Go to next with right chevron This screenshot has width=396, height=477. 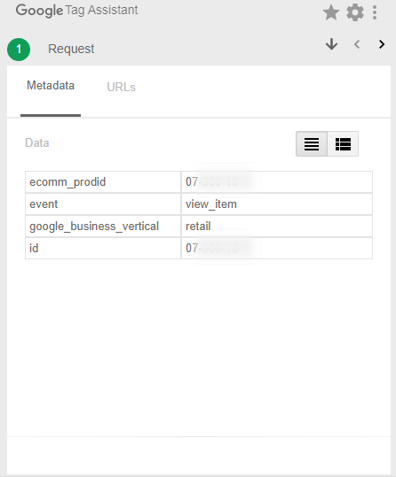(x=382, y=44)
